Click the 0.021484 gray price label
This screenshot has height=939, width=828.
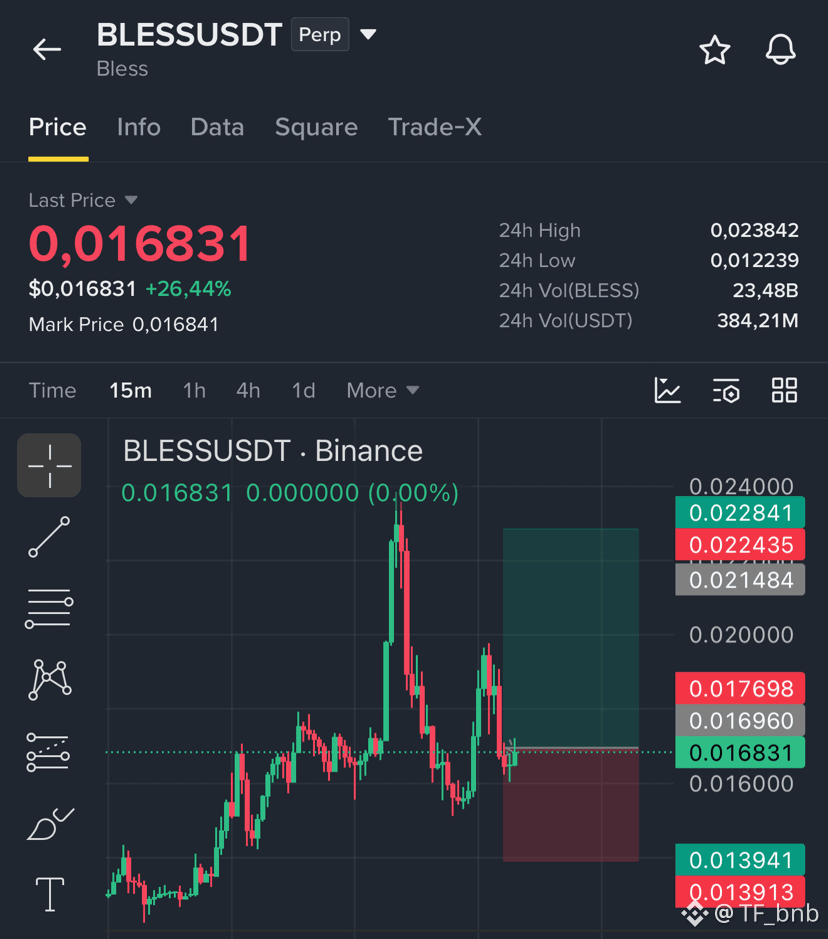tap(740, 580)
